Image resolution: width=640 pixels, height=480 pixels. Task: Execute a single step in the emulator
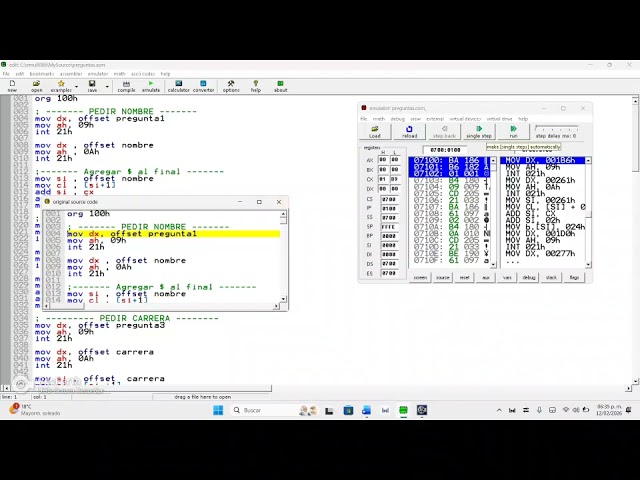479,131
